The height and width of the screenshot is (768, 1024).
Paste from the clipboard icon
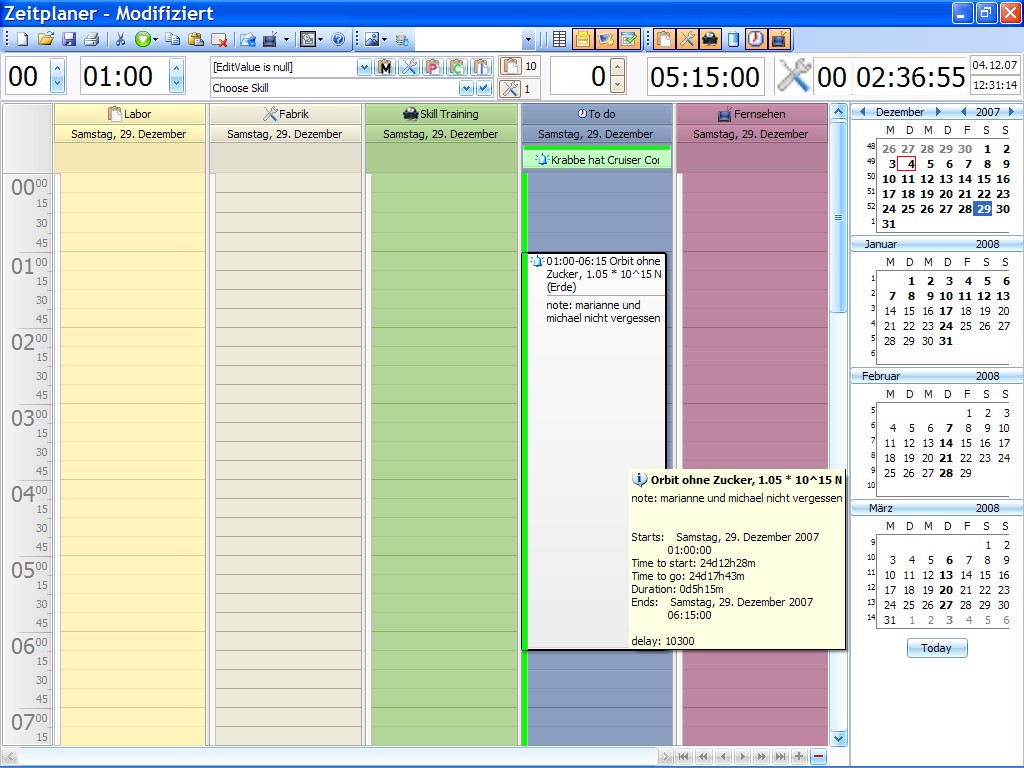[x=195, y=40]
